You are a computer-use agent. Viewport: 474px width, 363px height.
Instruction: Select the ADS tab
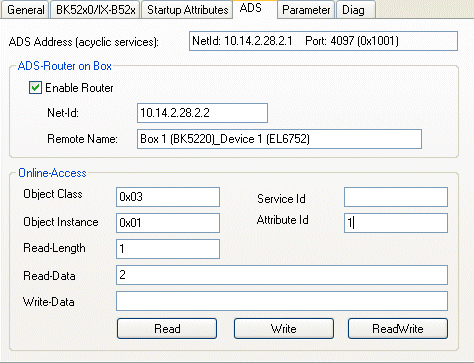254,9
